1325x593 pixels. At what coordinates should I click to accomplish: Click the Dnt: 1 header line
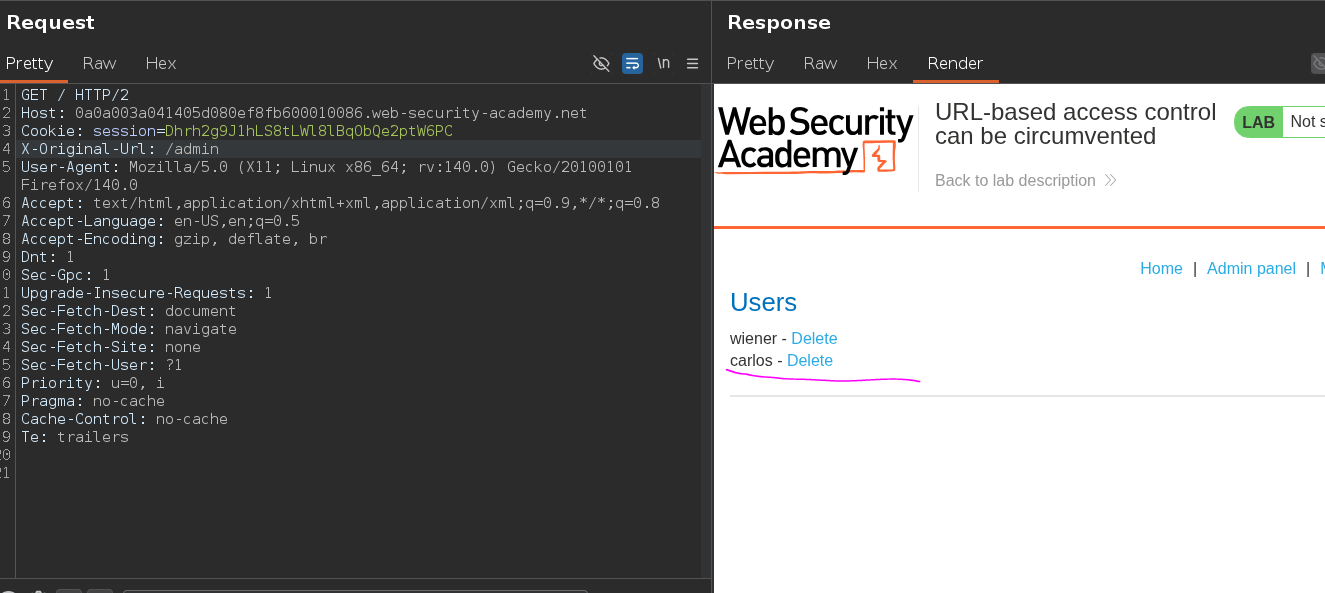[x=48, y=257]
